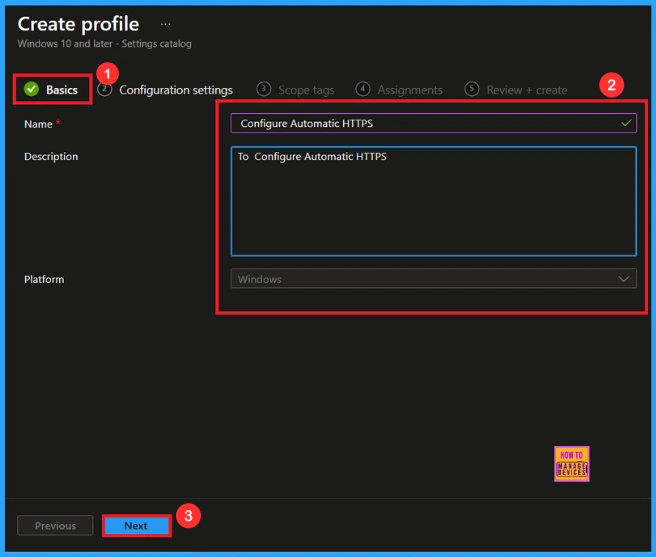Open the Platform dropdown showing Windows
Image resolution: width=656 pixels, height=557 pixels.
(x=433, y=279)
